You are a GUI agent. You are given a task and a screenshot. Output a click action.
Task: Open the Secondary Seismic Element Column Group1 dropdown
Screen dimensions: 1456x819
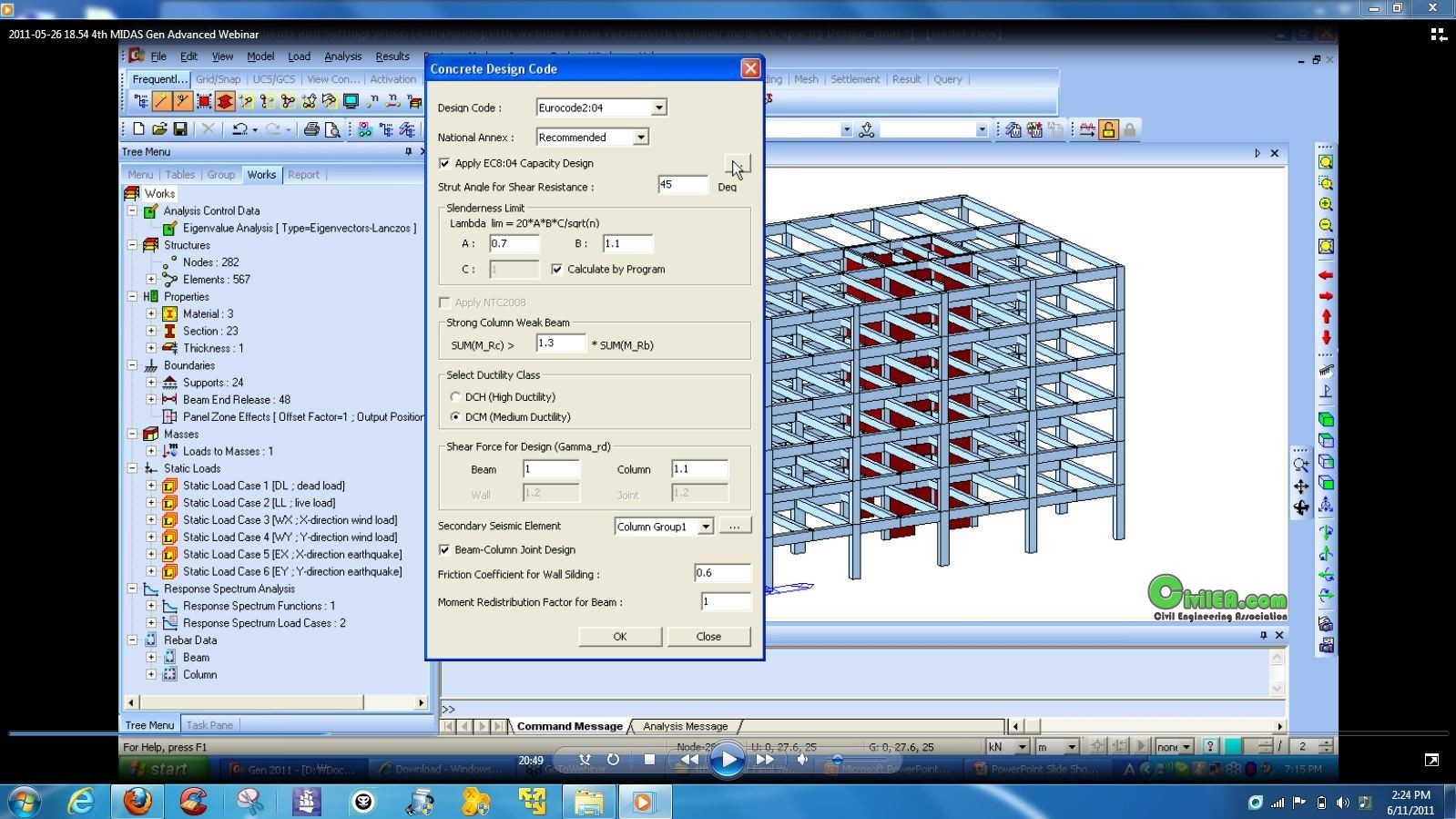[x=705, y=527]
